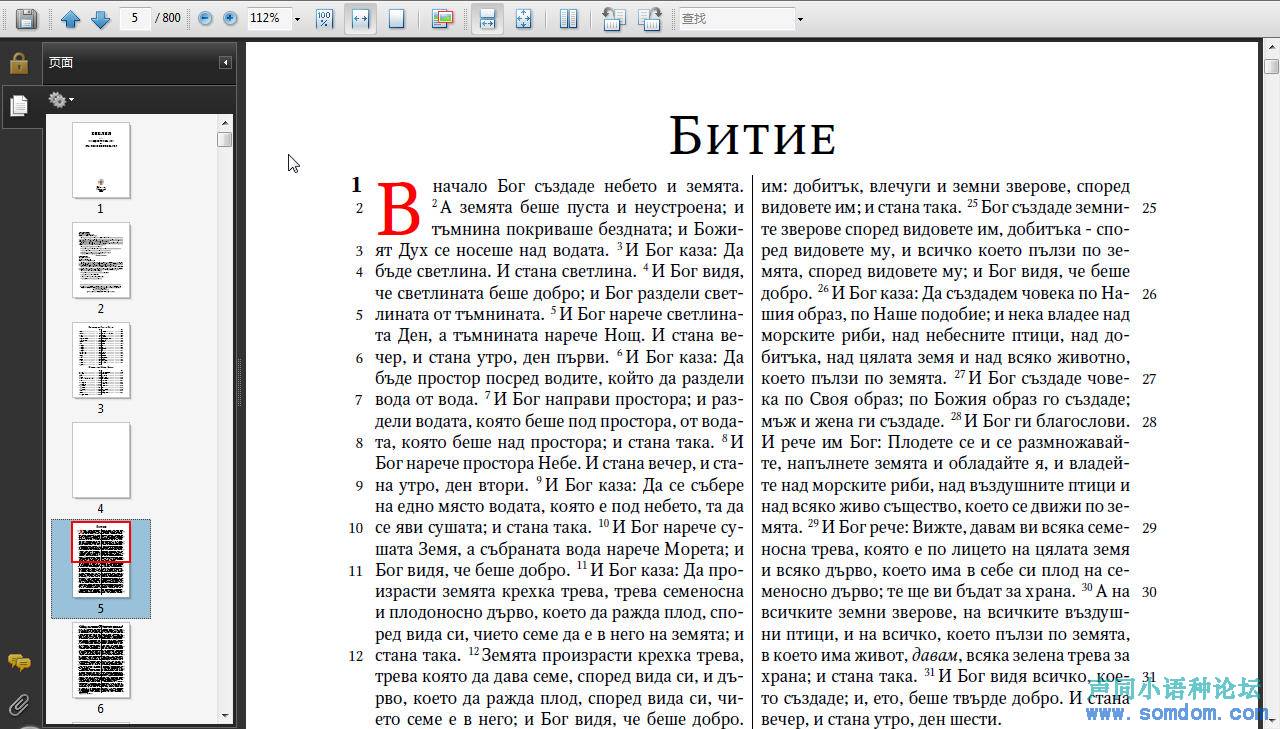Select page 2 thumbnail
Viewport: 1280px width, 729px height.
101,260
